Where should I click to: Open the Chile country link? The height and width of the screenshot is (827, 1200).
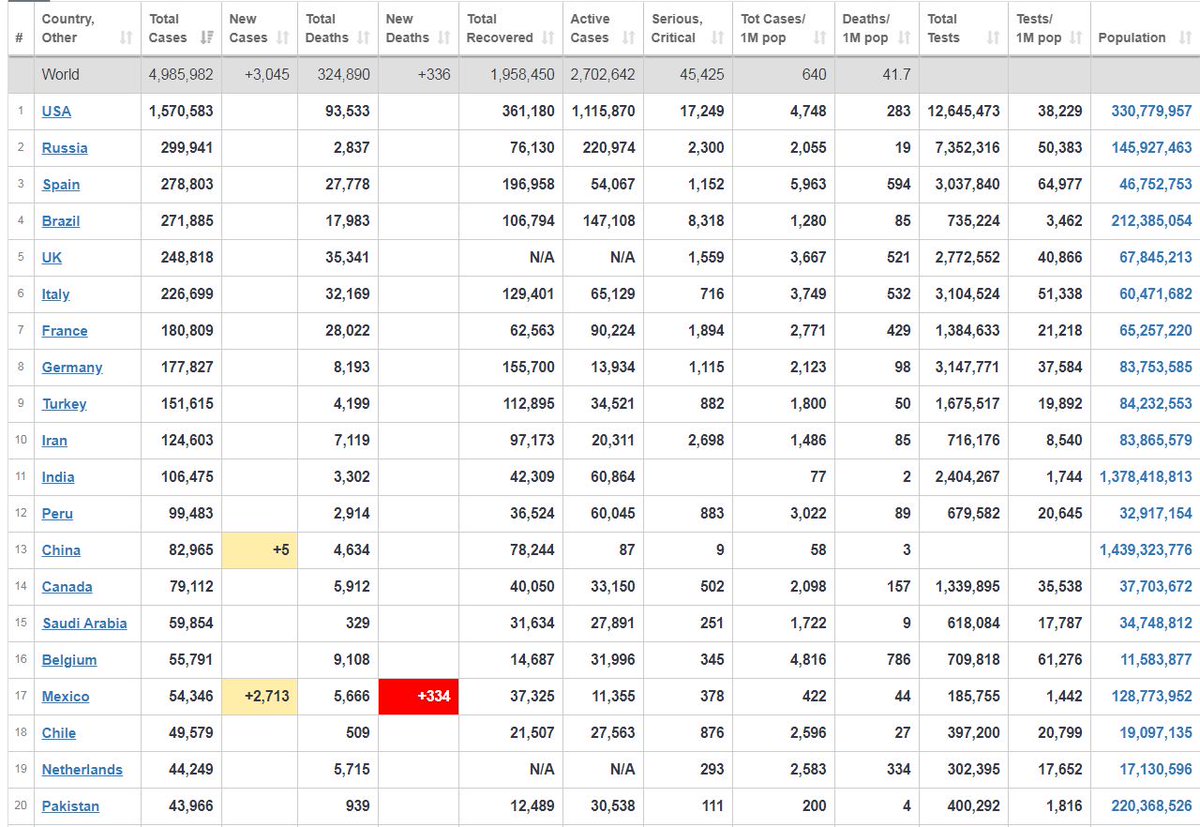59,733
